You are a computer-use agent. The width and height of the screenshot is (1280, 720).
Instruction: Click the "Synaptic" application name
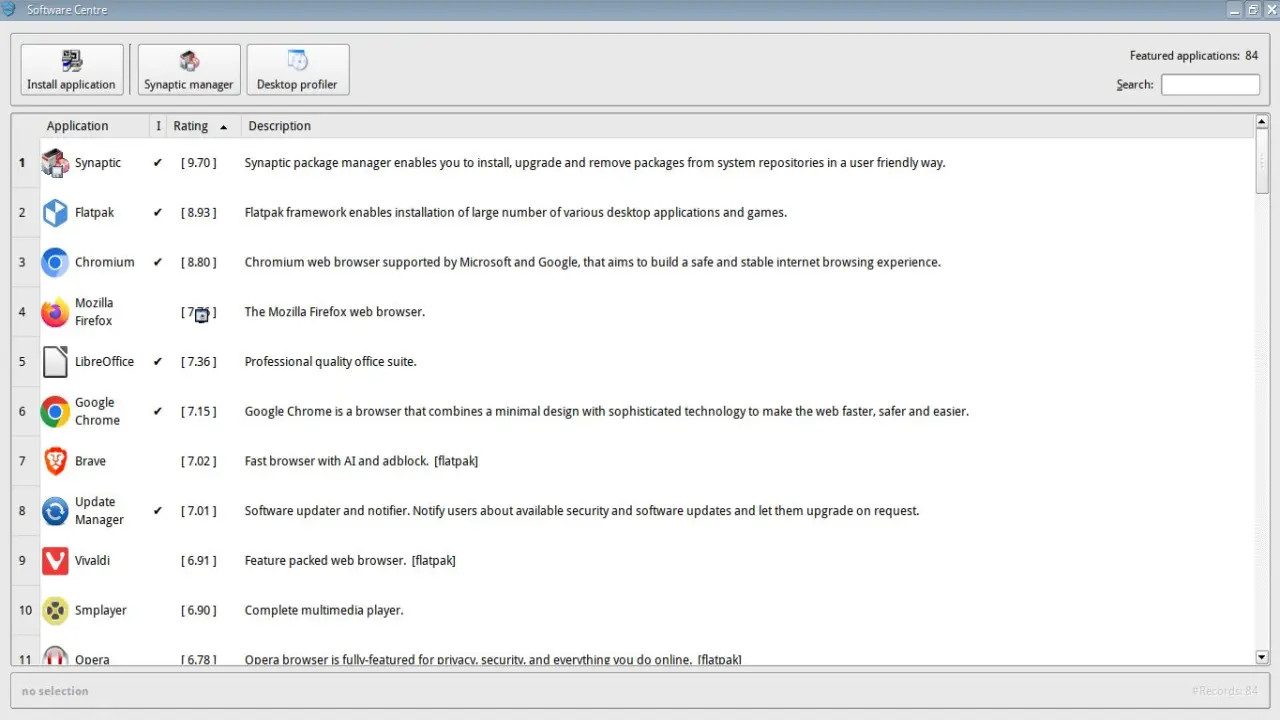98,163
